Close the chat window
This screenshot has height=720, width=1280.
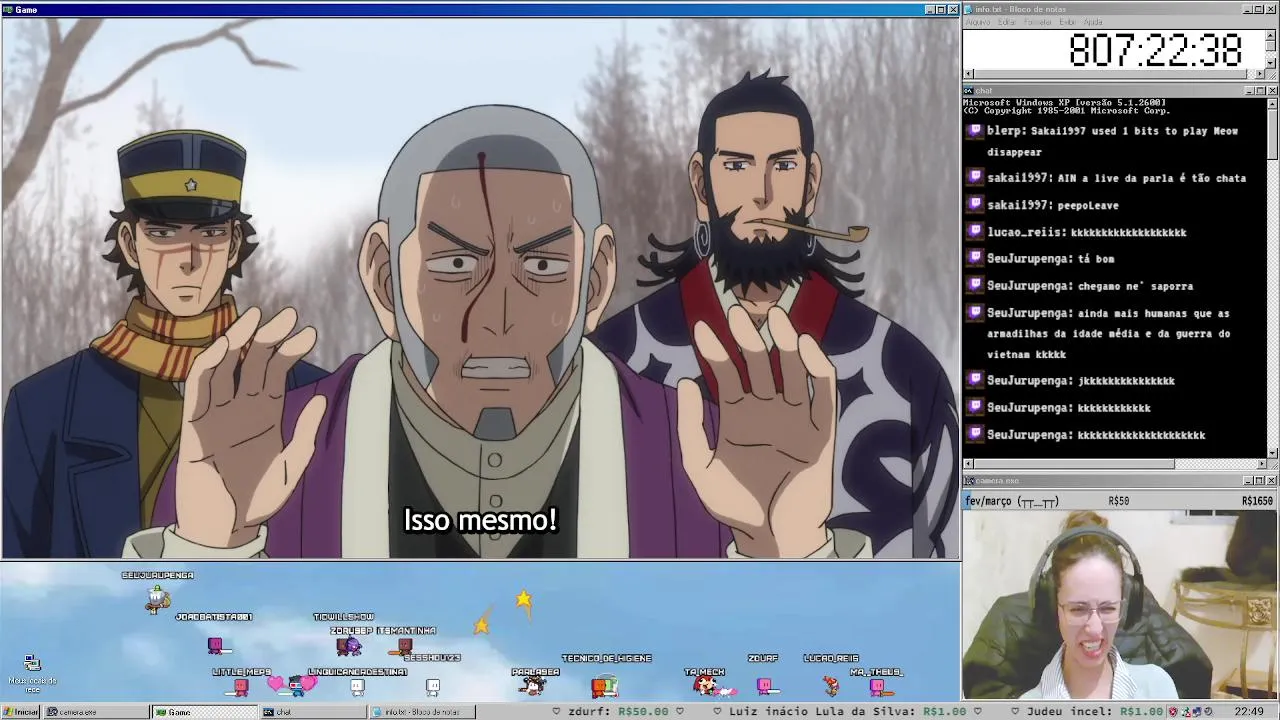1272,91
